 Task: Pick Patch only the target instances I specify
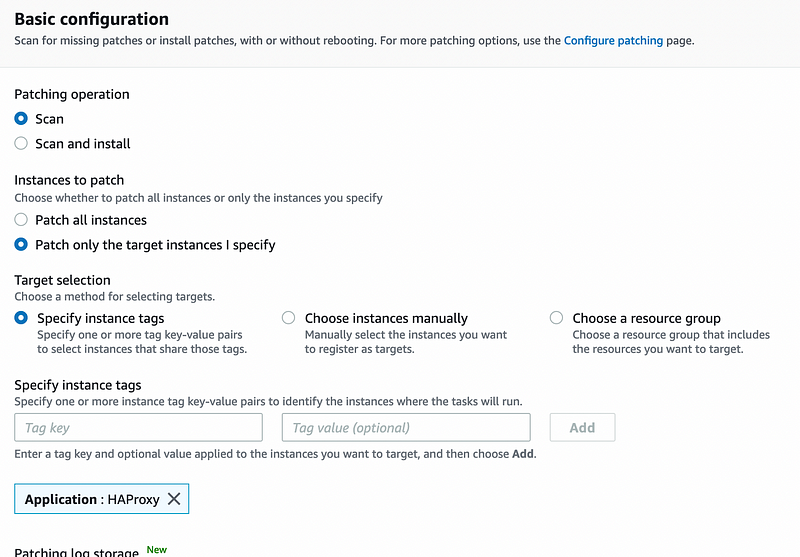click(21, 244)
